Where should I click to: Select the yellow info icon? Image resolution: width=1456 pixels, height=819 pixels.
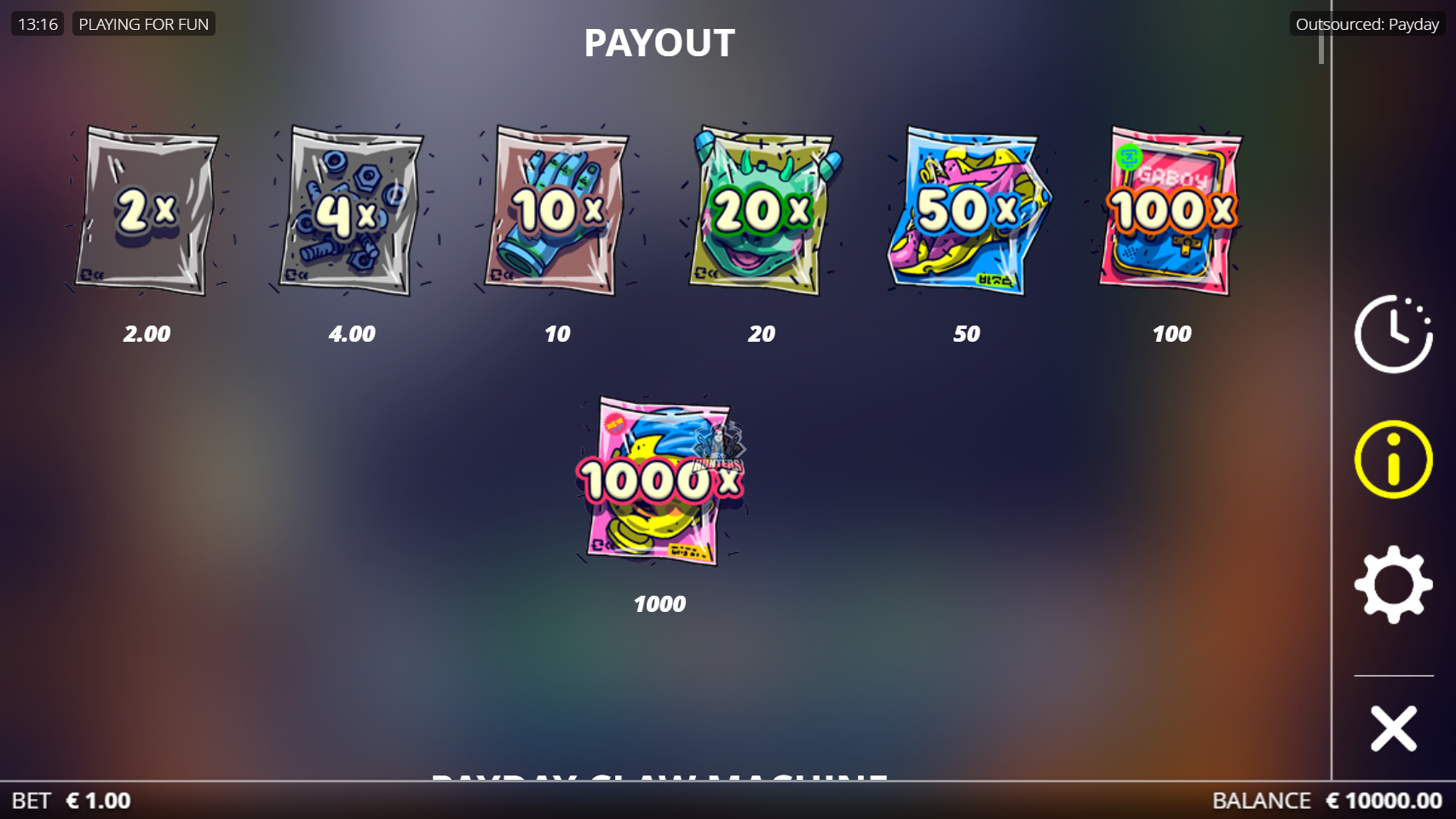[1394, 459]
